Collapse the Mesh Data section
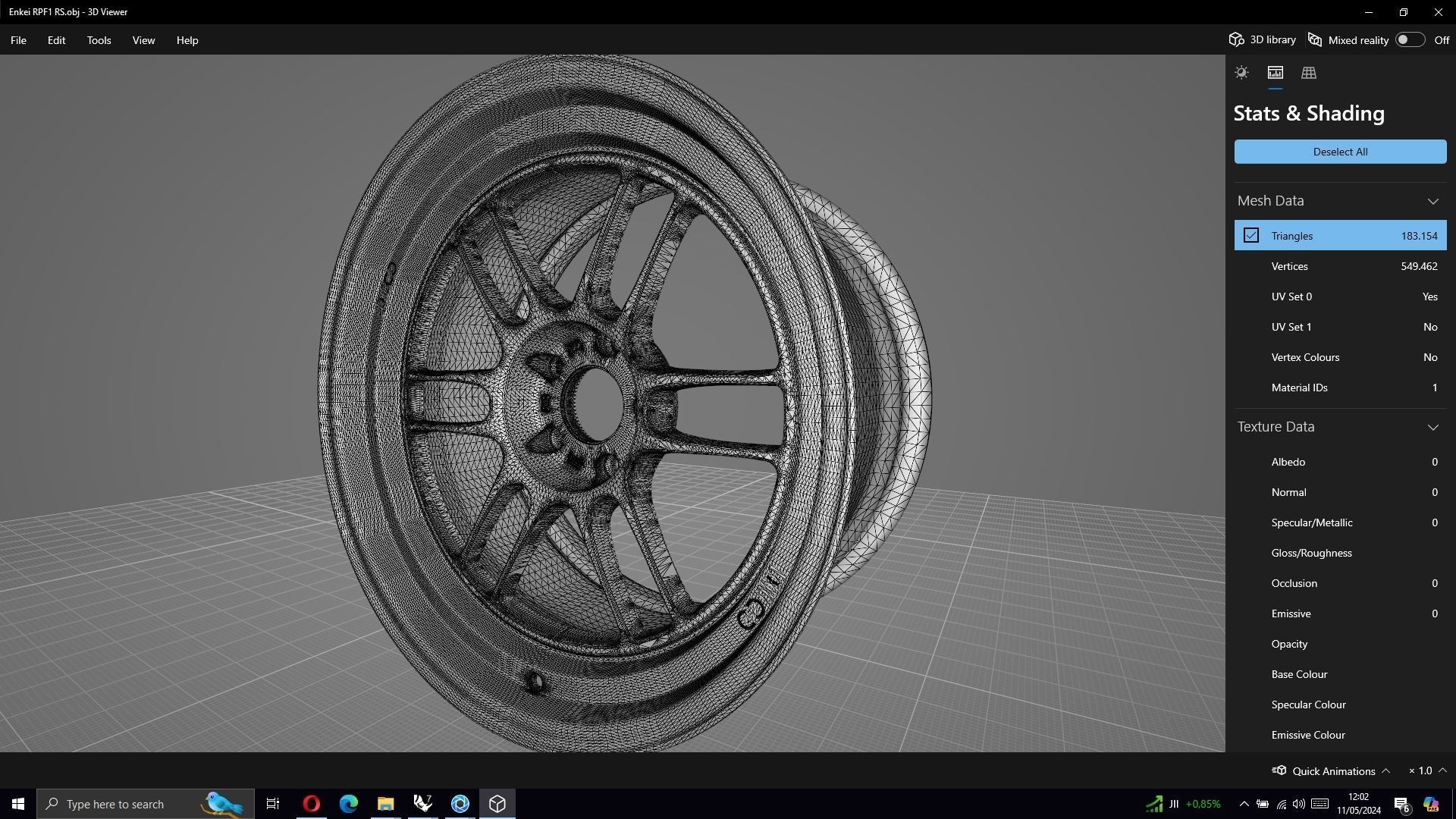This screenshot has height=819, width=1456. click(x=1432, y=201)
